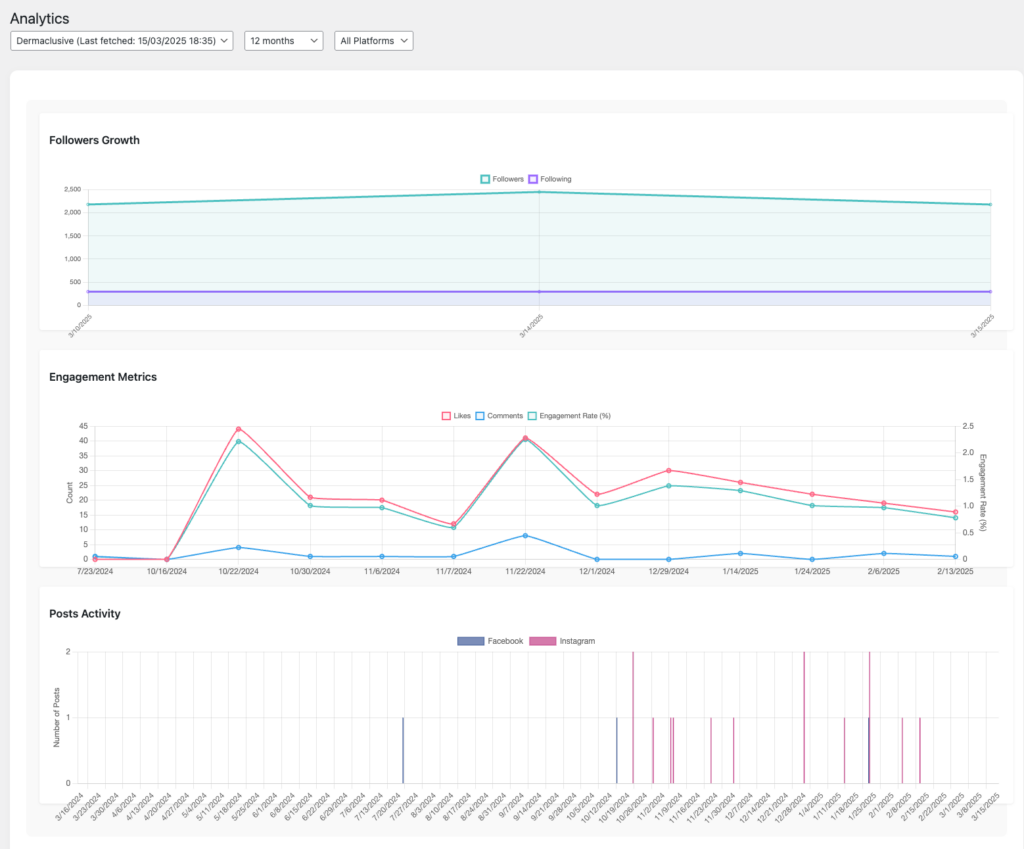
Task: Click the Comments data point at 11/22/2024
Action: click(525, 535)
